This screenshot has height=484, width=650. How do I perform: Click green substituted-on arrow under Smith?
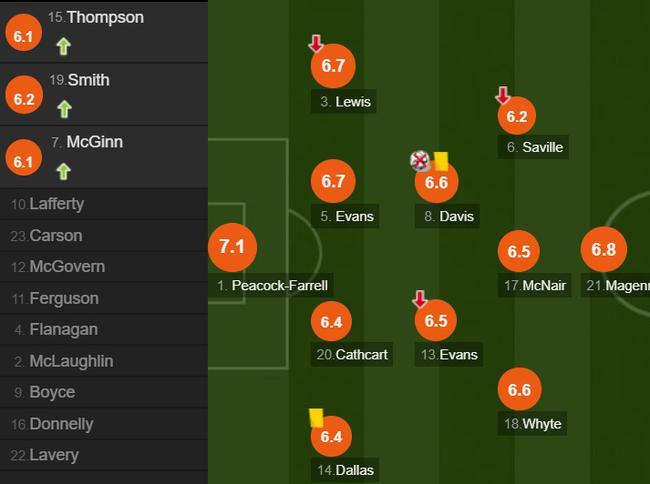64,109
